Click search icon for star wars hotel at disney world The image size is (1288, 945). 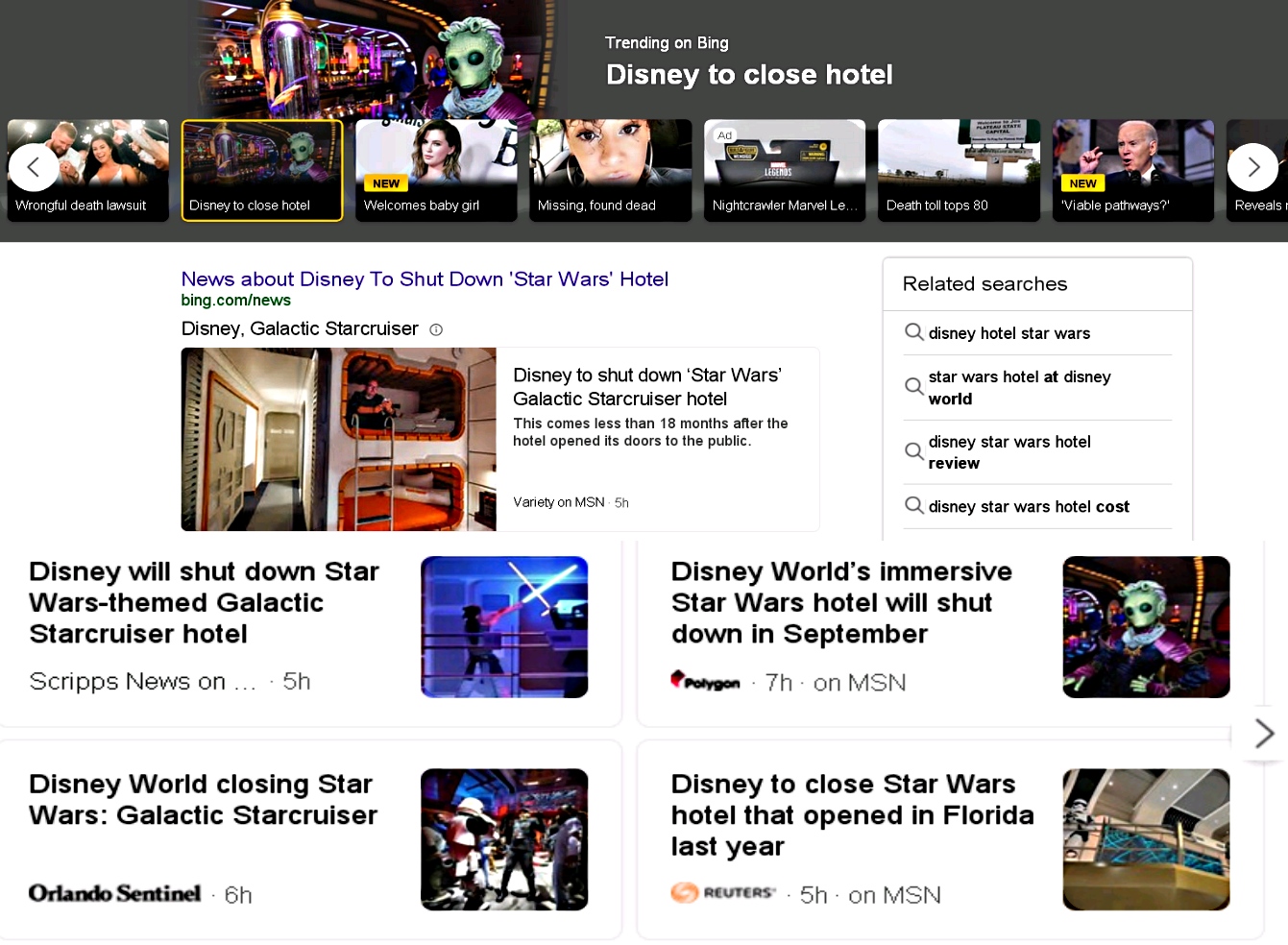tap(914, 387)
